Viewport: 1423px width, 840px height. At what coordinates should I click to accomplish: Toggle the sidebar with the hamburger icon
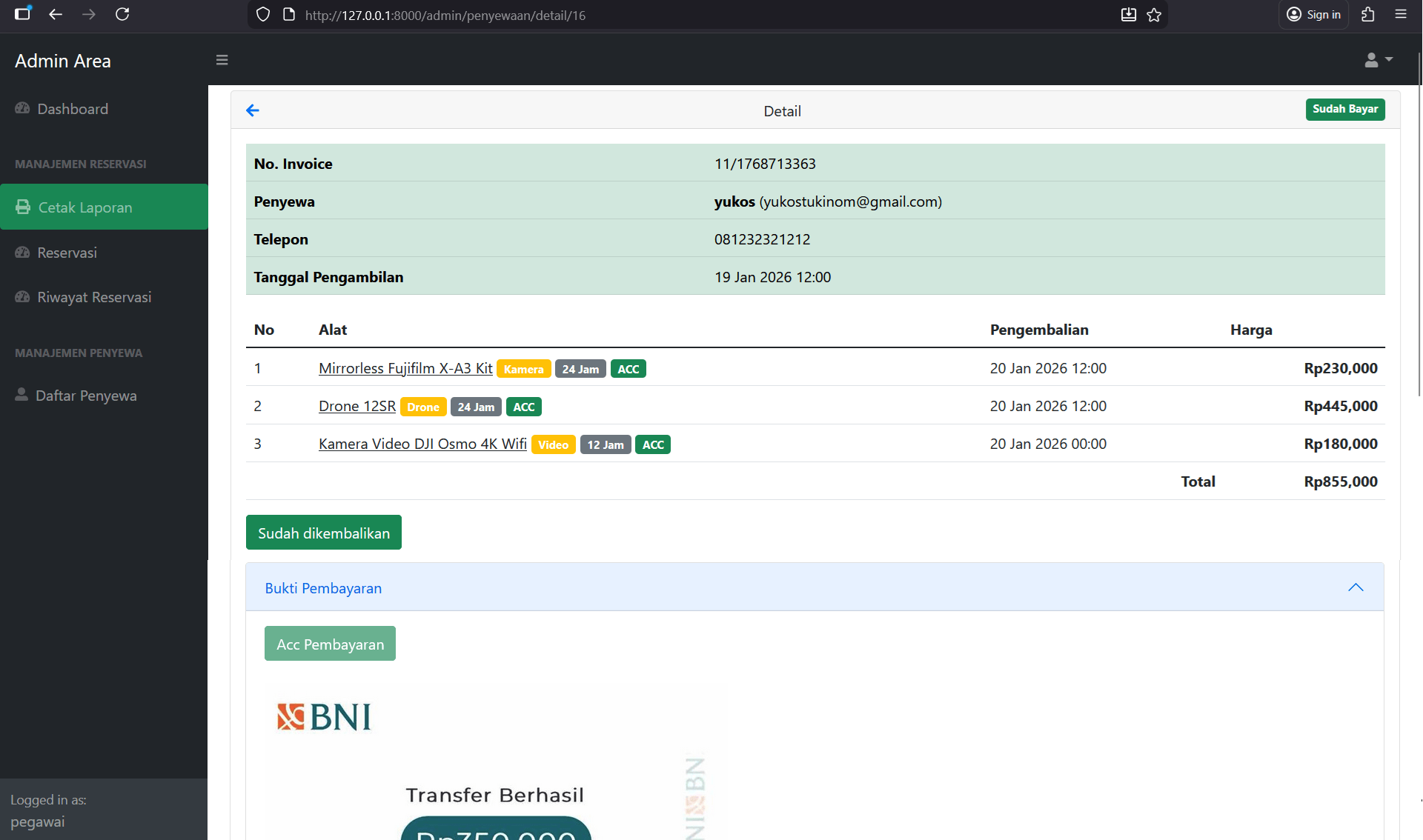click(x=222, y=60)
